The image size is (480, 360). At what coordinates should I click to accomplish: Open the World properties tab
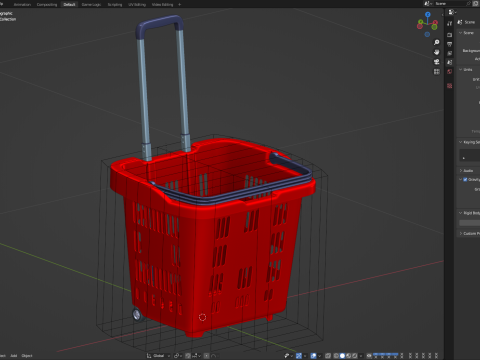[449, 72]
